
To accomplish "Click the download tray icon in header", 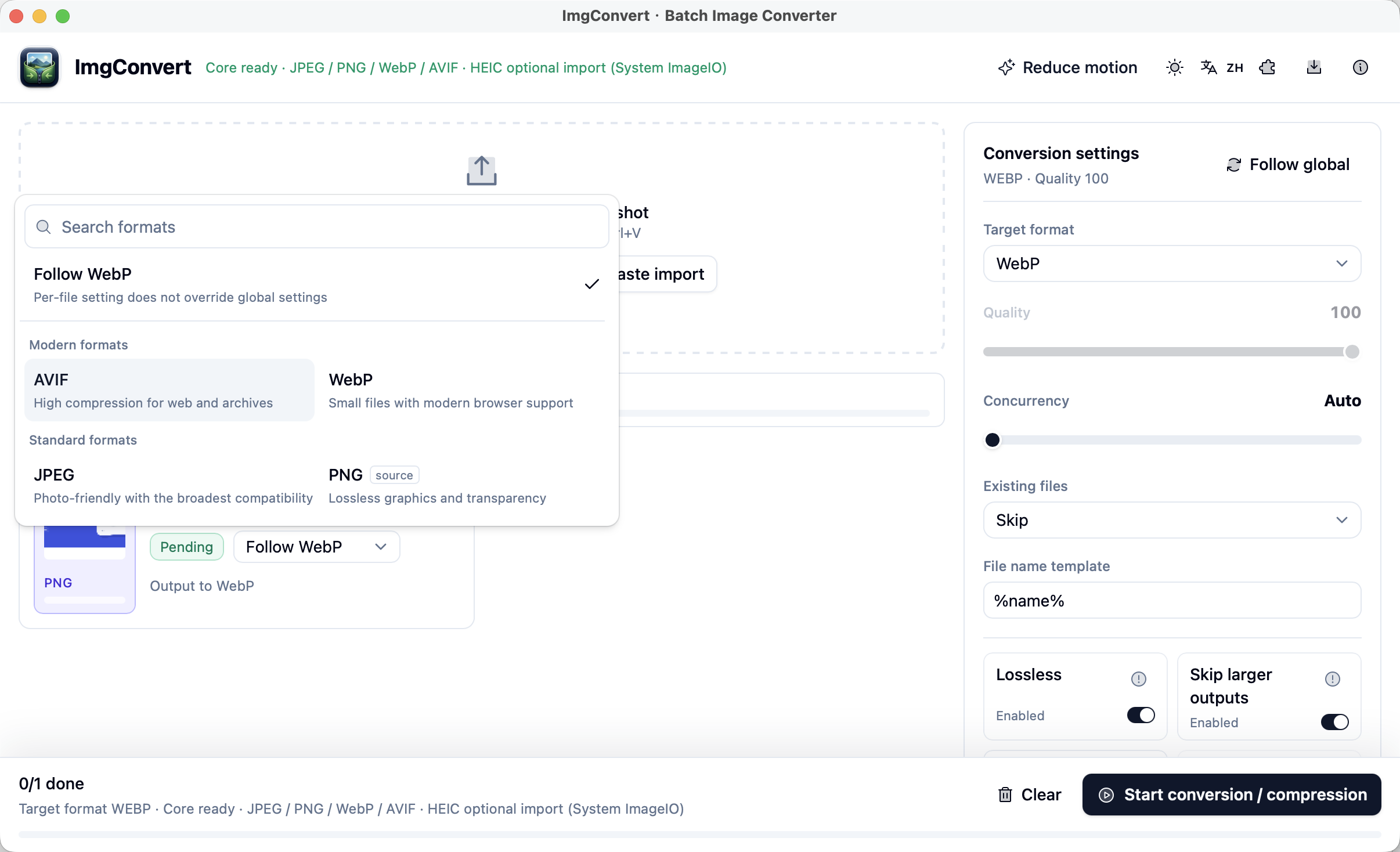I will pos(1314,67).
